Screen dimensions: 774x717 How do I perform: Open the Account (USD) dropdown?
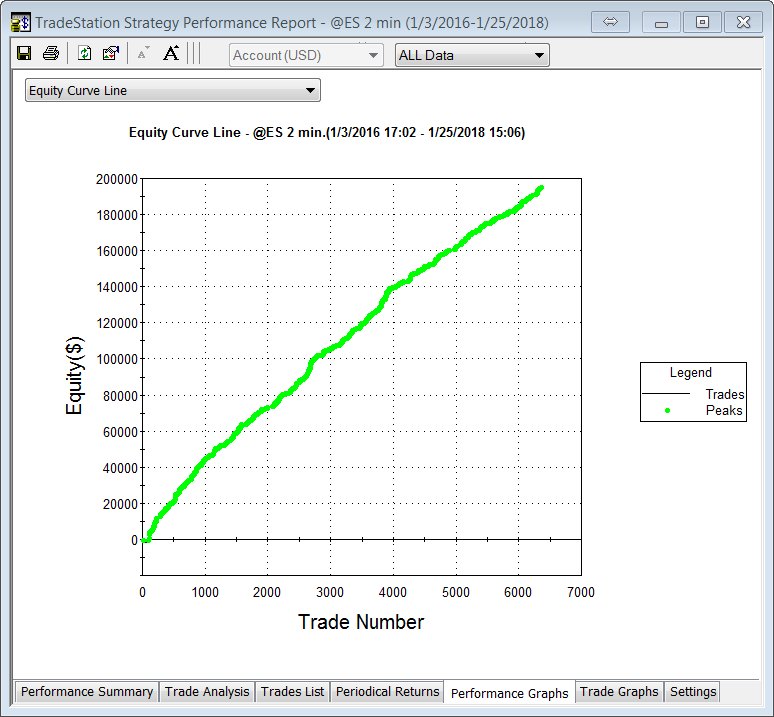click(306, 55)
